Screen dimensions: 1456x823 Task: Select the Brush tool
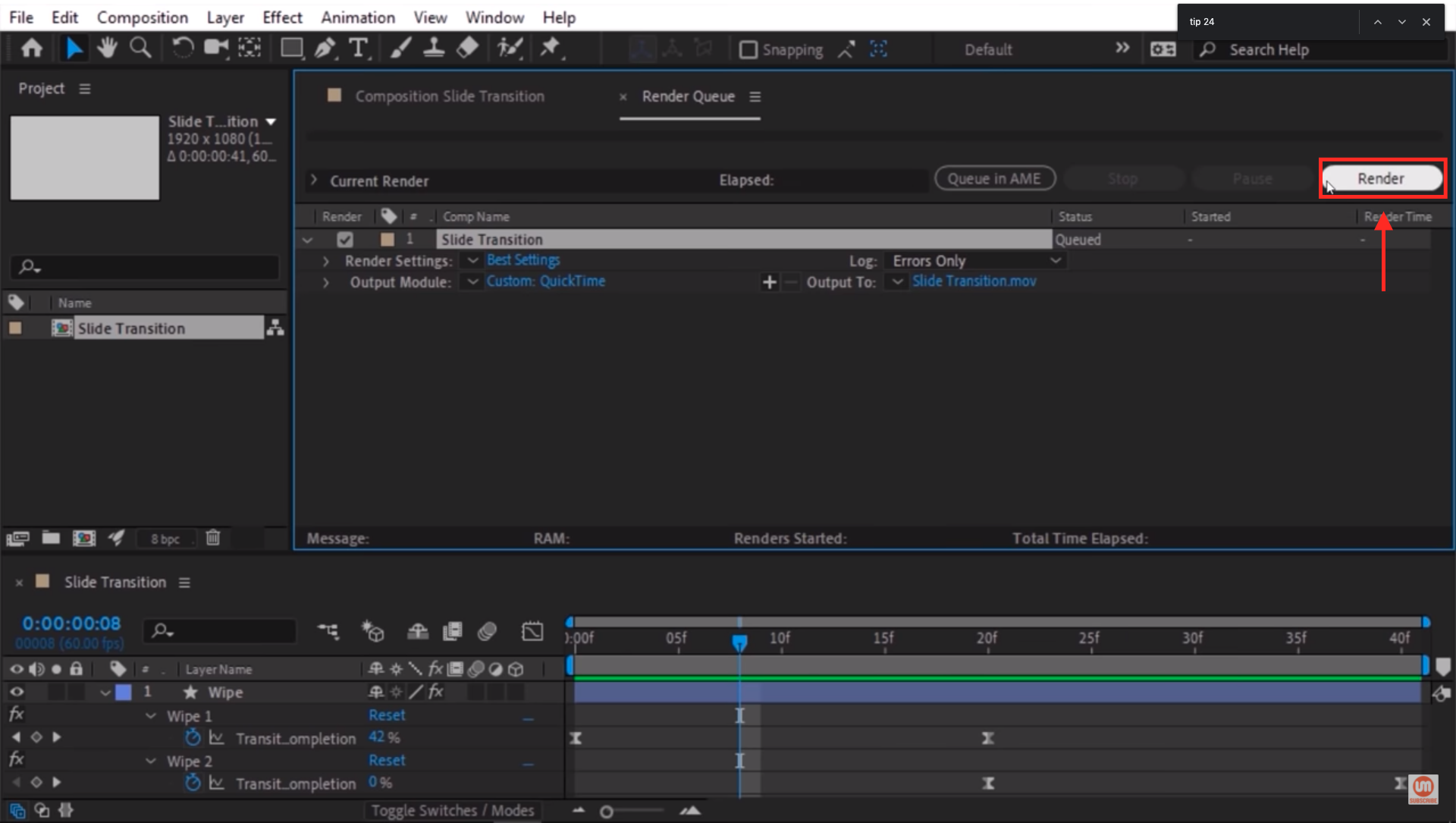(400, 49)
